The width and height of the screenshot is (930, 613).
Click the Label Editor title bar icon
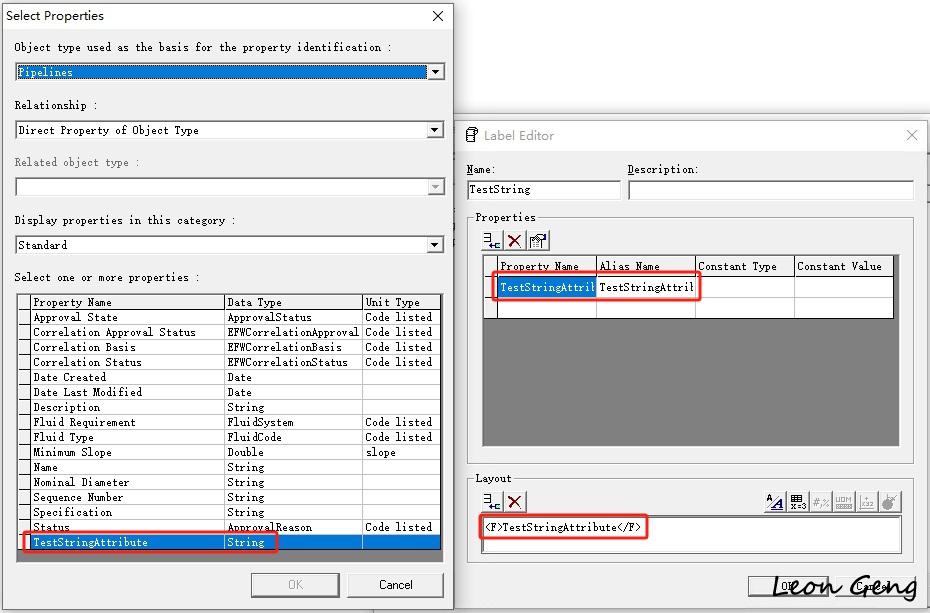pyautogui.click(x=472, y=135)
